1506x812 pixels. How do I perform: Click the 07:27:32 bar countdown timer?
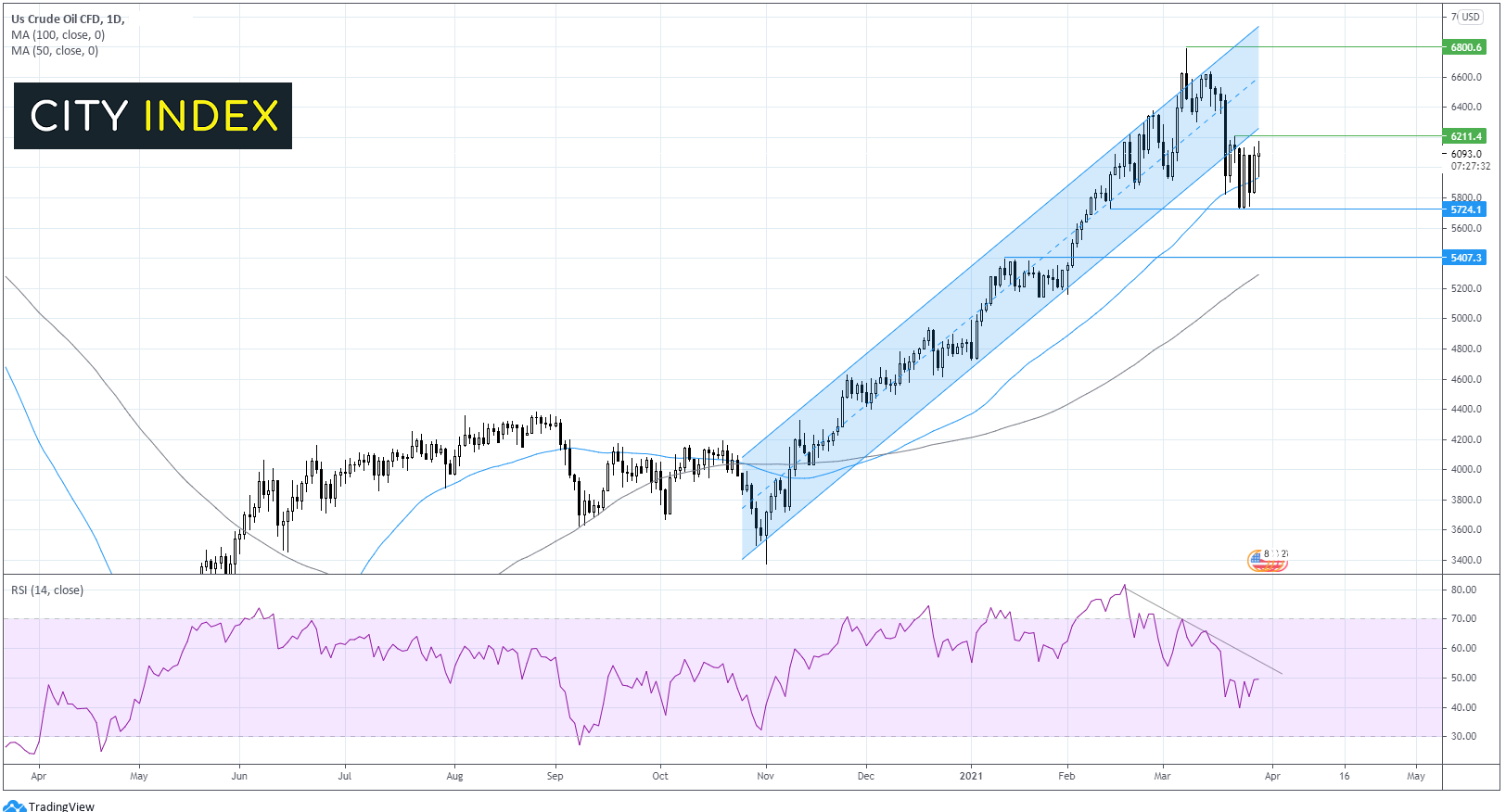click(x=1470, y=167)
